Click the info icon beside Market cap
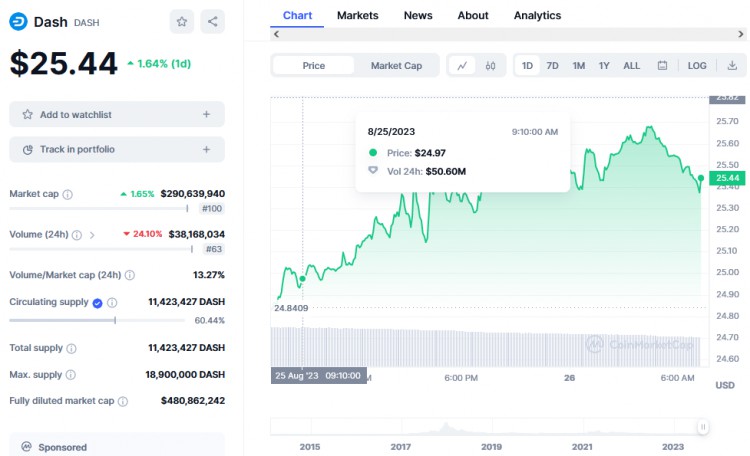Image resolution: width=750 pixels, height=456 pixels. click(68, 194)
